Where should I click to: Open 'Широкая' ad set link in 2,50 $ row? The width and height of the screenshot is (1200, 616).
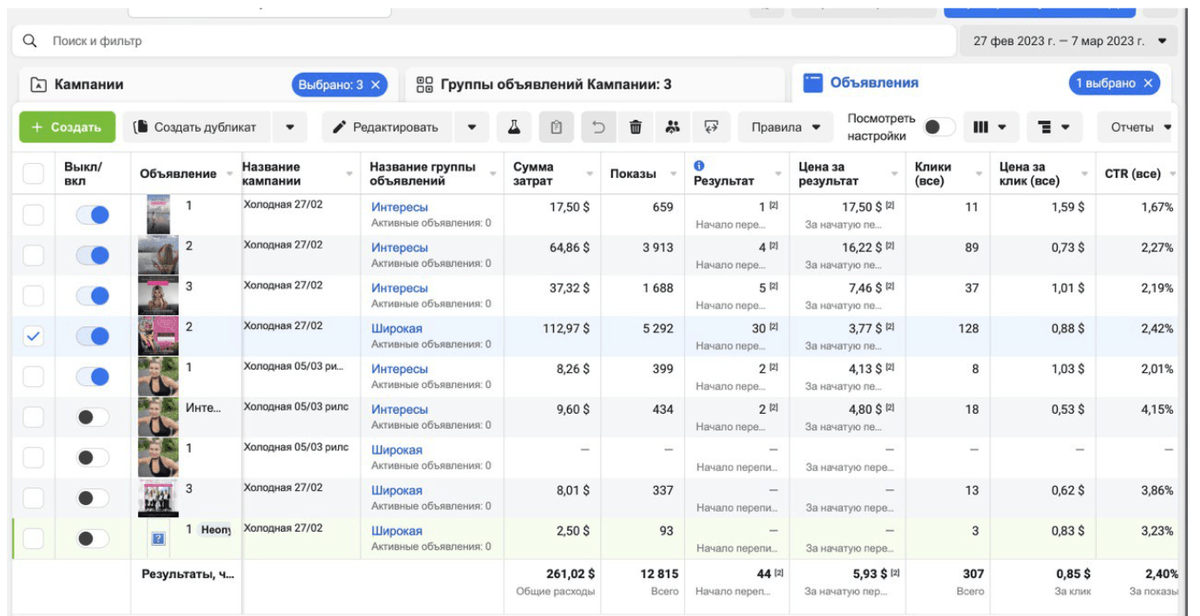[397, 531]
